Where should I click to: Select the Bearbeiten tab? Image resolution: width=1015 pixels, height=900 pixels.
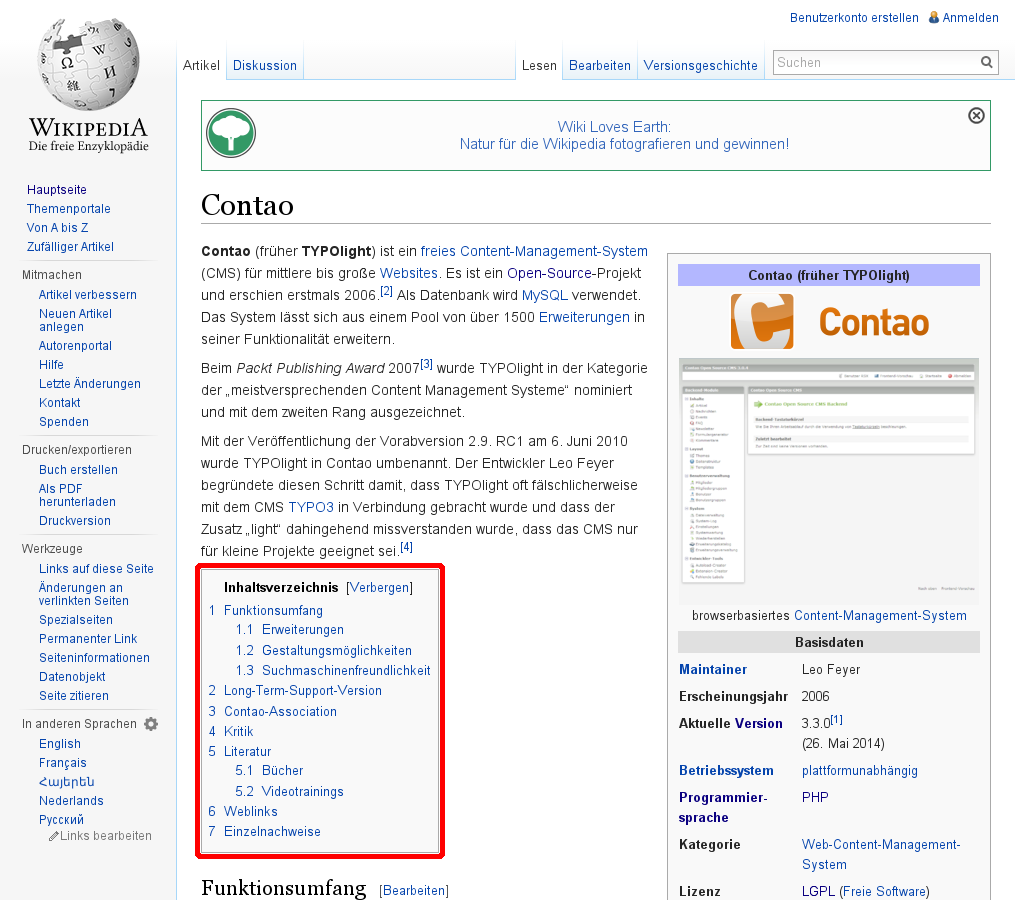pos(600,65)
